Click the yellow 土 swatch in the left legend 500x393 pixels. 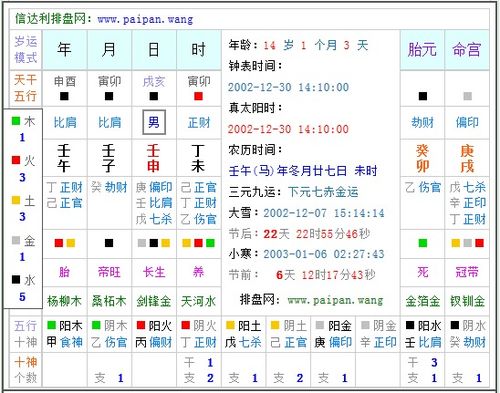[16, 200]
